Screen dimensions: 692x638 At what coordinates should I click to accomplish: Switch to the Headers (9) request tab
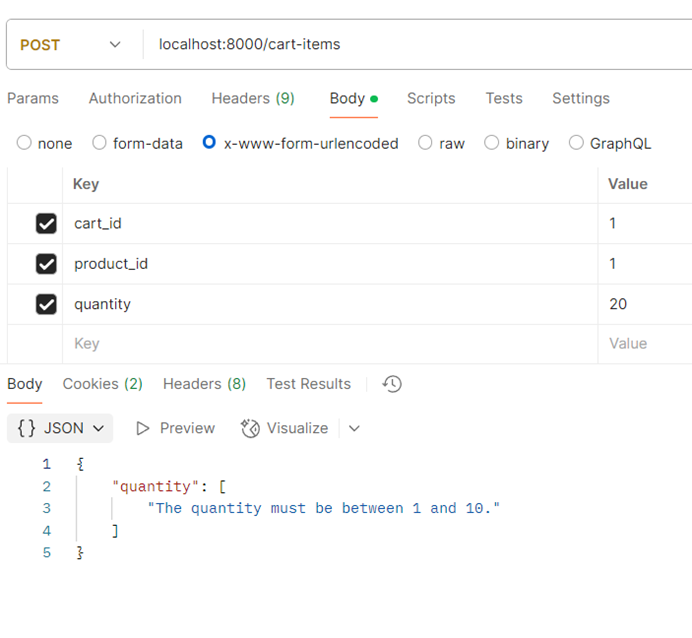point(253,98)
